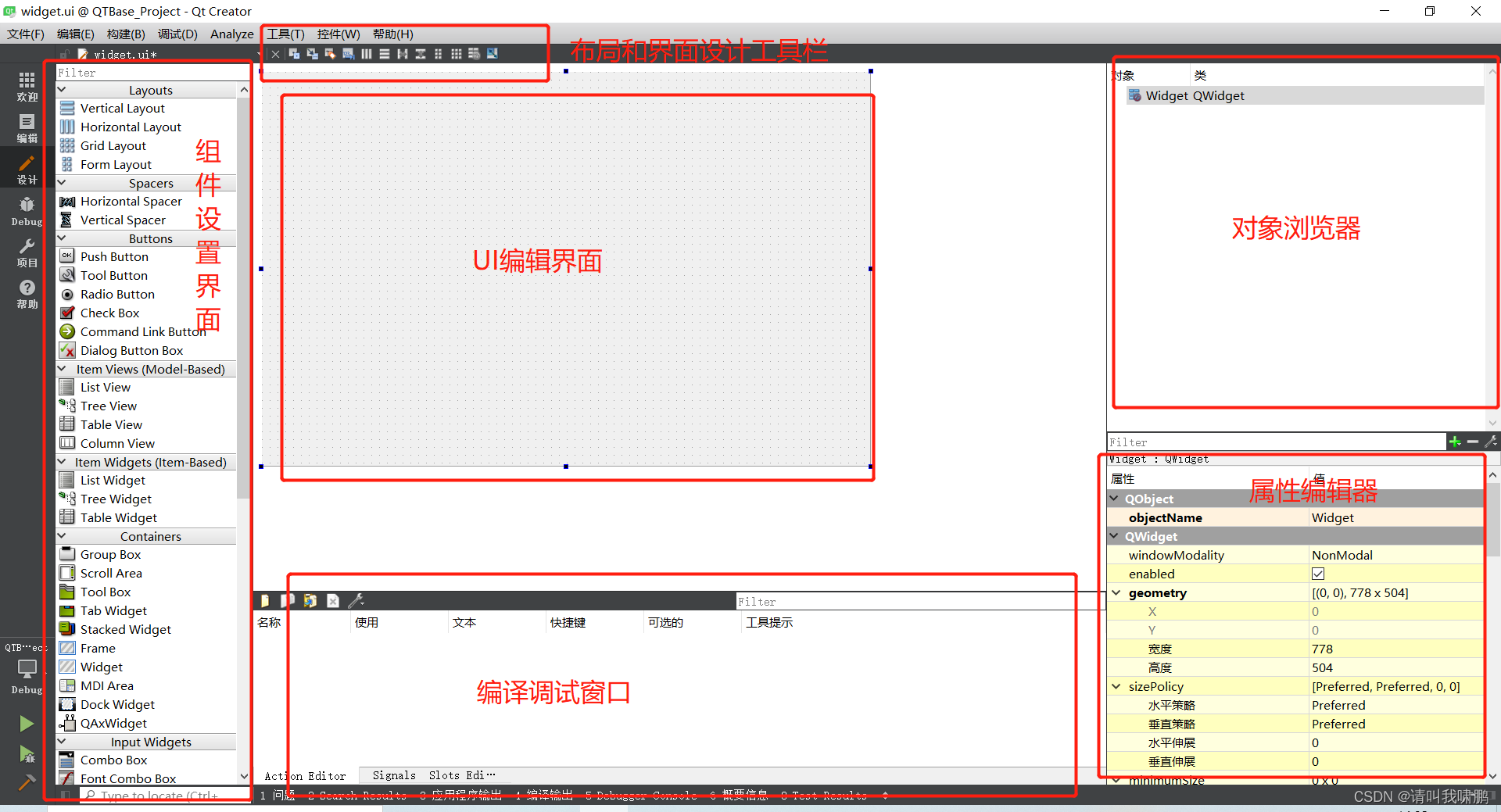Open the Welcome (欢迎) mode in sidebar

tap(27, 86)
